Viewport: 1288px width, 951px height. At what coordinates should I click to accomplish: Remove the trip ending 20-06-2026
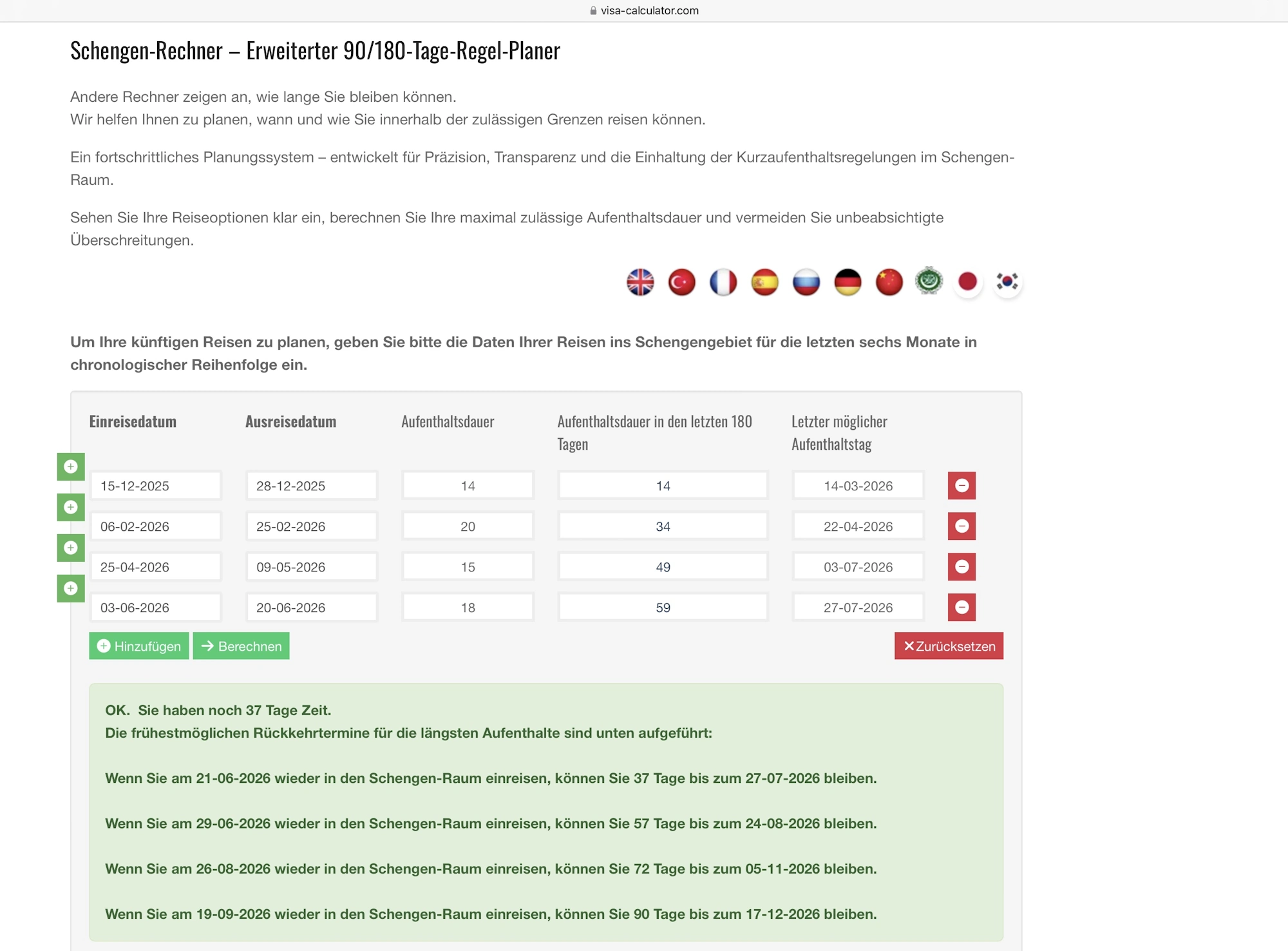961,608
